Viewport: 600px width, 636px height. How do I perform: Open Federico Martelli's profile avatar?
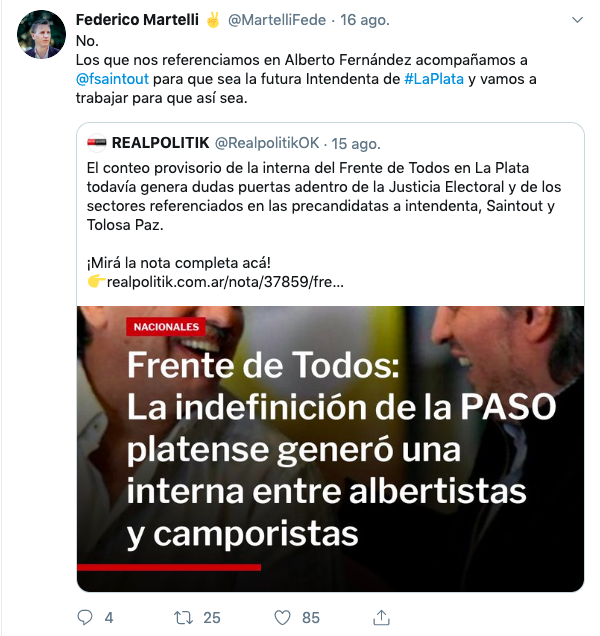point(41,34)
